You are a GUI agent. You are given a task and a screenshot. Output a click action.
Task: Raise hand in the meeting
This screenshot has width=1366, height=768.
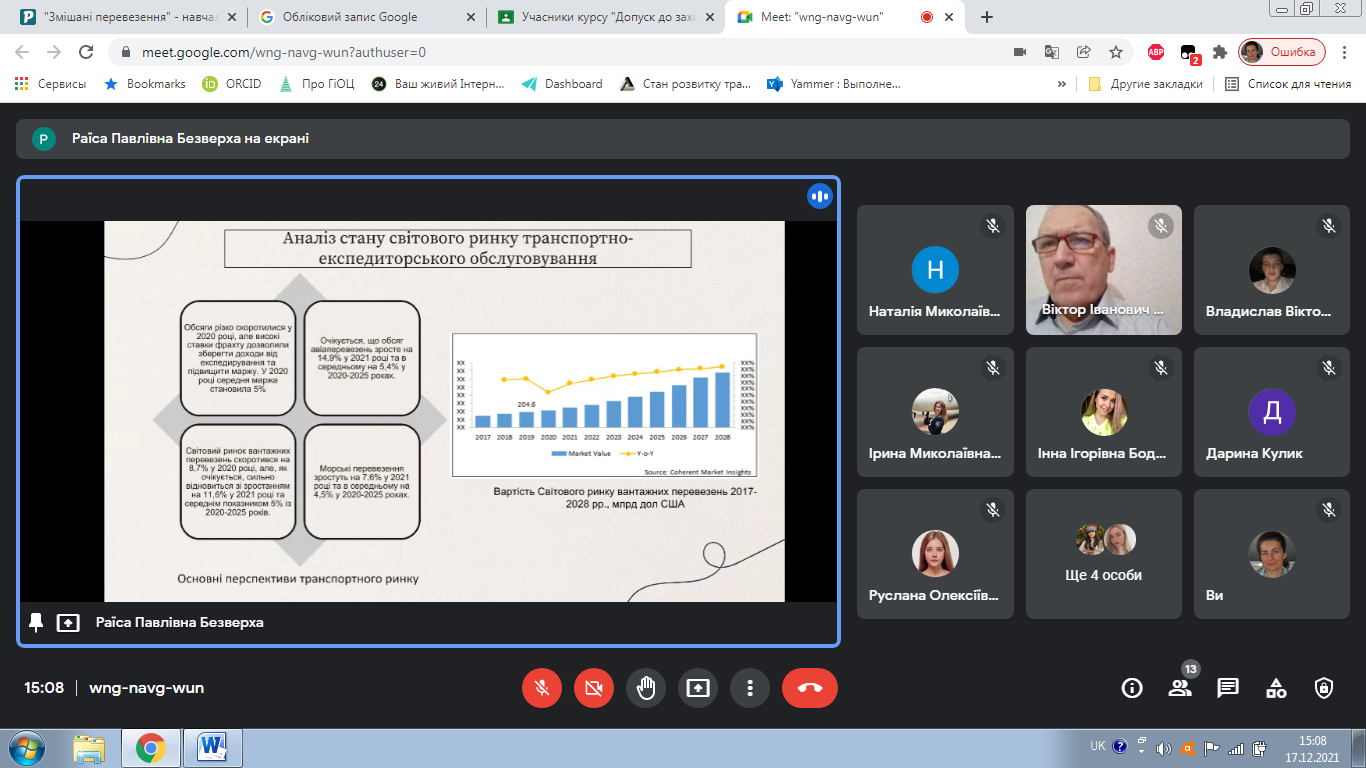point(646,688)
